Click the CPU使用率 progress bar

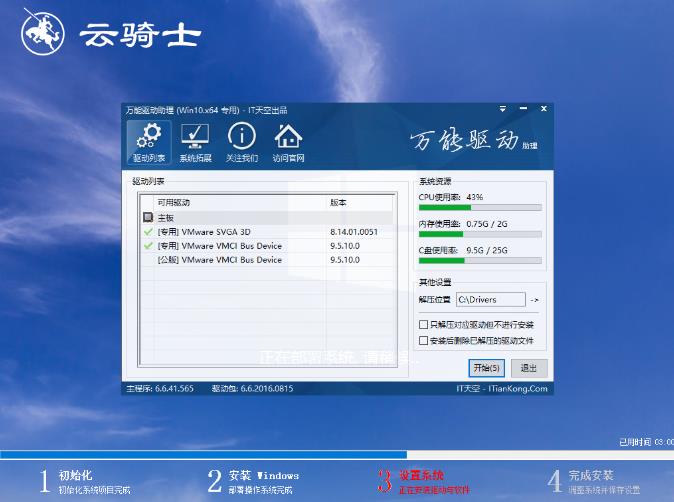(480, 208)
